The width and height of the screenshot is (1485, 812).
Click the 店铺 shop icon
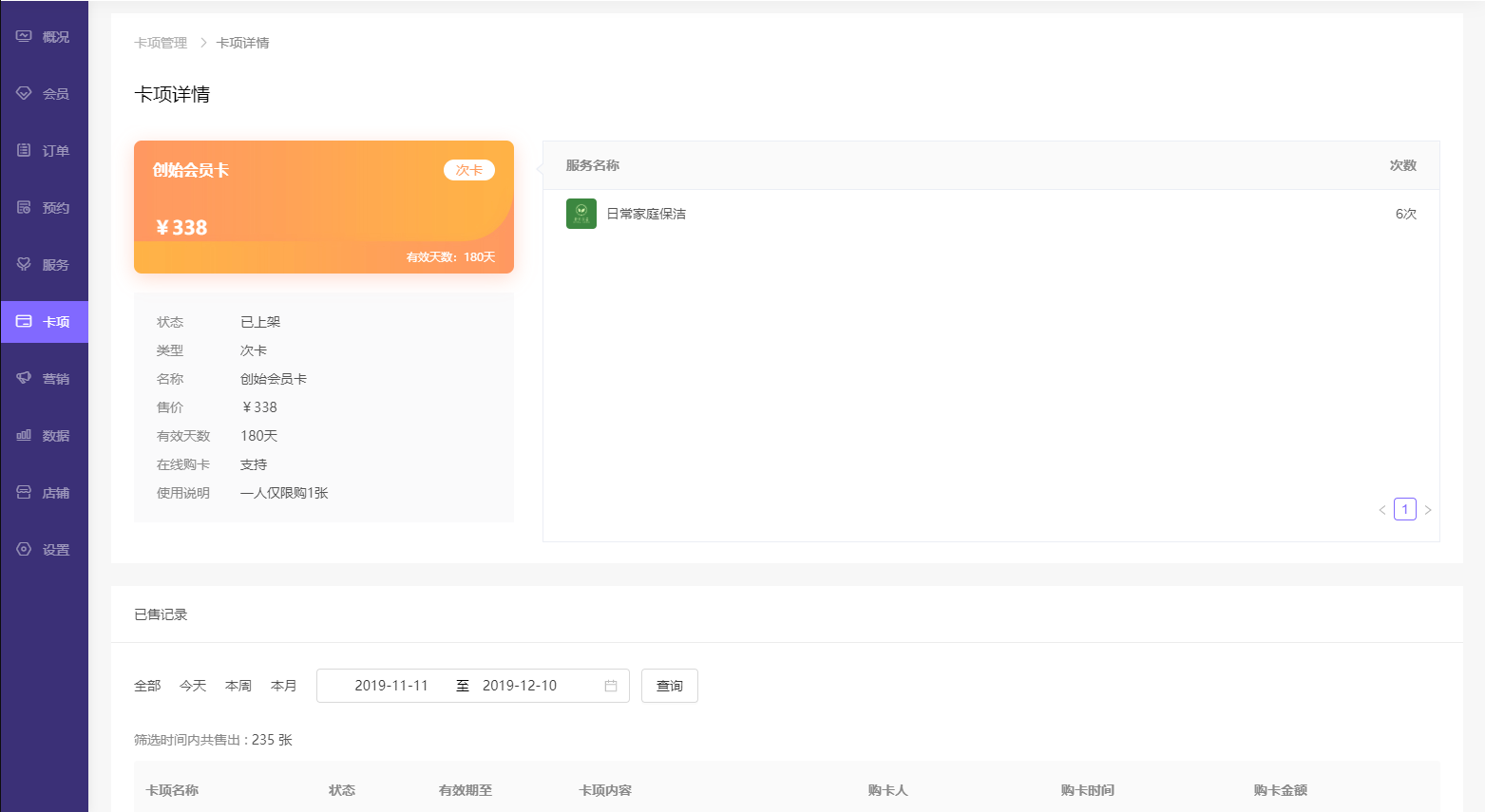(x=24, y=492)
